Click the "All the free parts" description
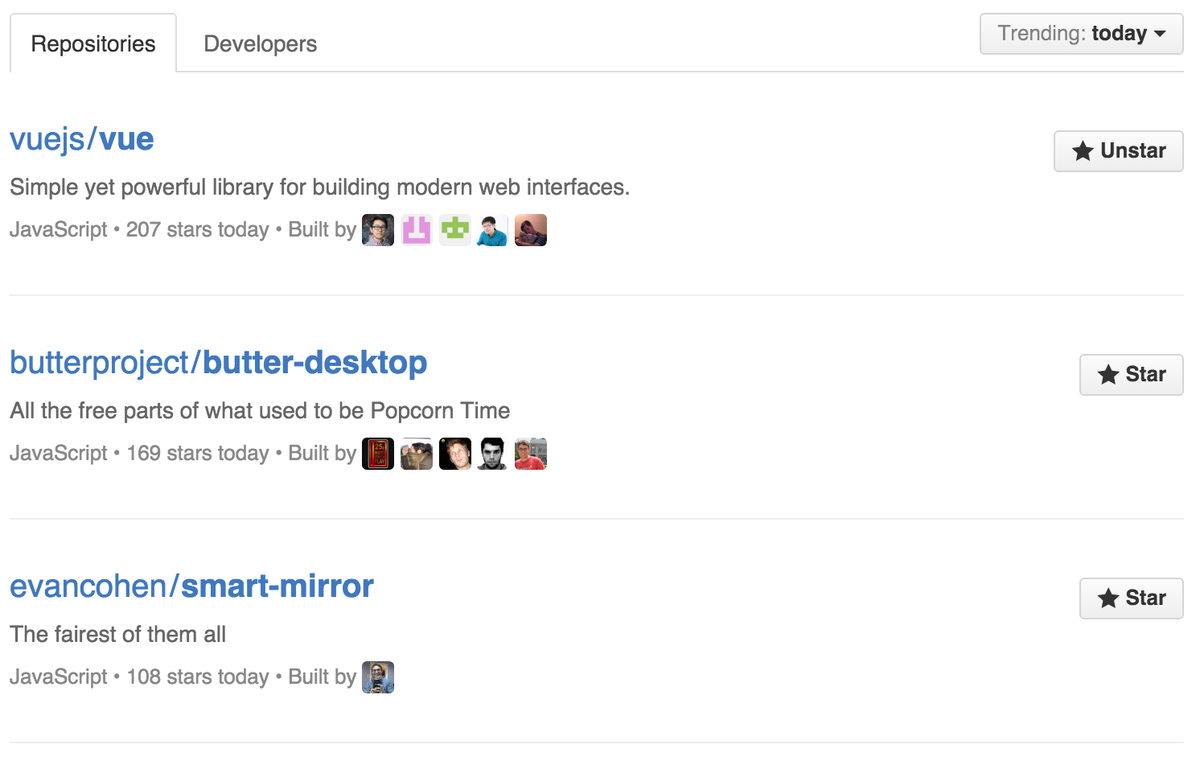This screenshot has width=1200, height=761. tap(260, 411)
